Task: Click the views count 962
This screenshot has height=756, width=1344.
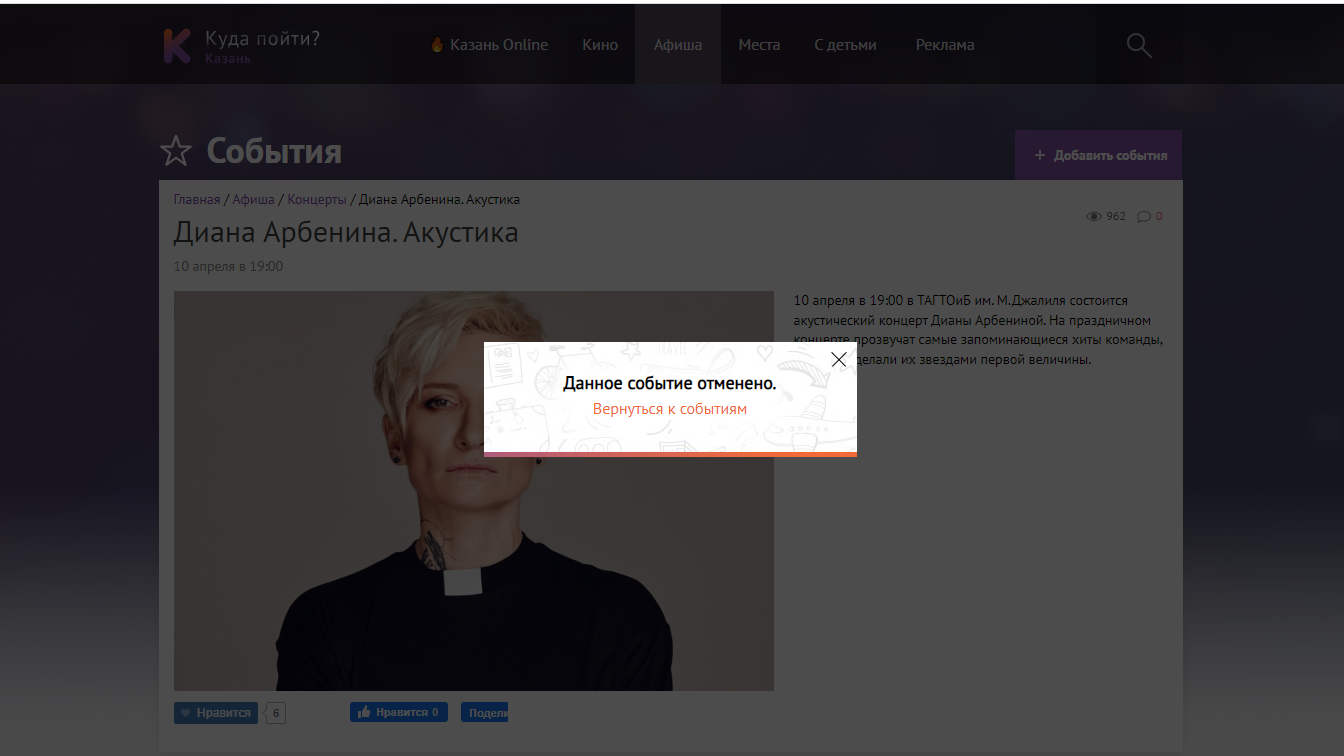Action: click(x=1116, y=216)
